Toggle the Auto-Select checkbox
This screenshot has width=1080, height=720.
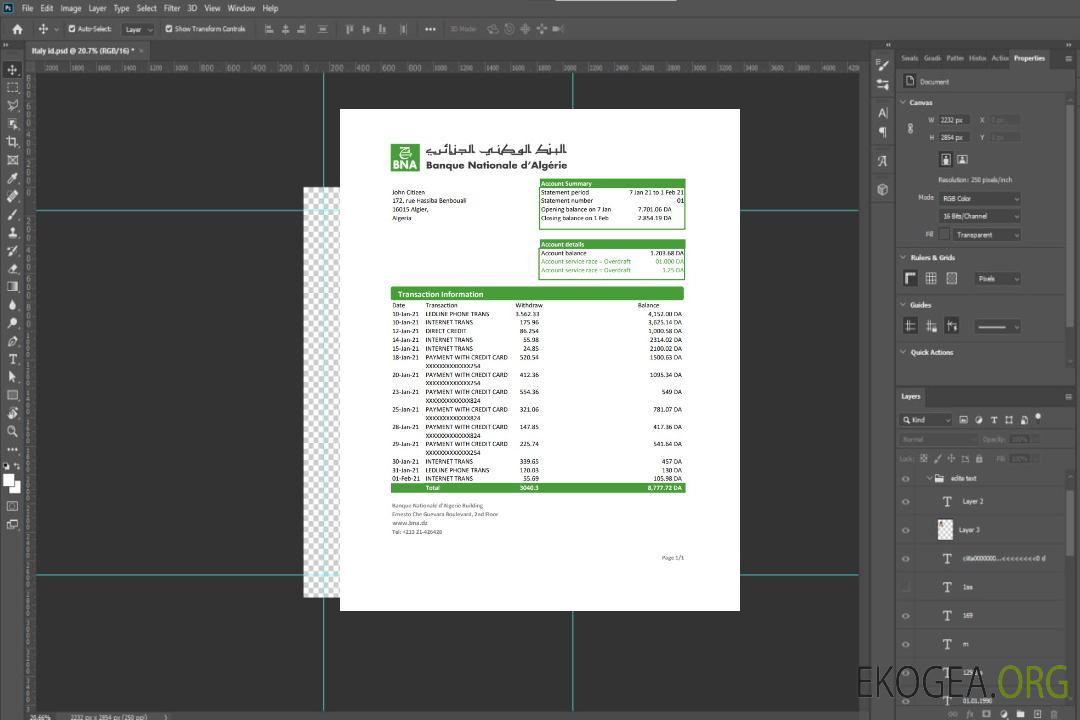coord(72,29)
